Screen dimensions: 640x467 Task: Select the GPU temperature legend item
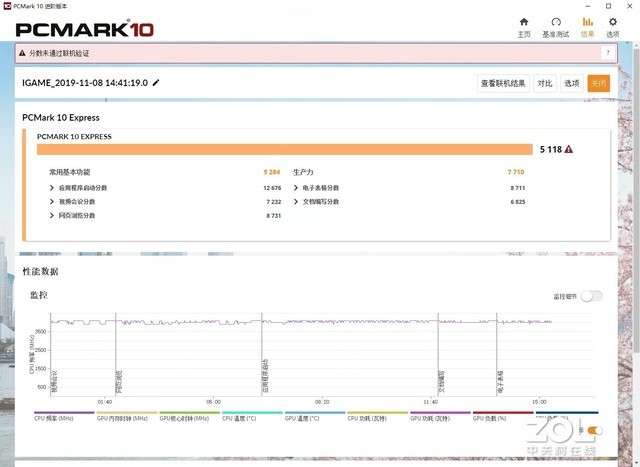tap(302, 418)
